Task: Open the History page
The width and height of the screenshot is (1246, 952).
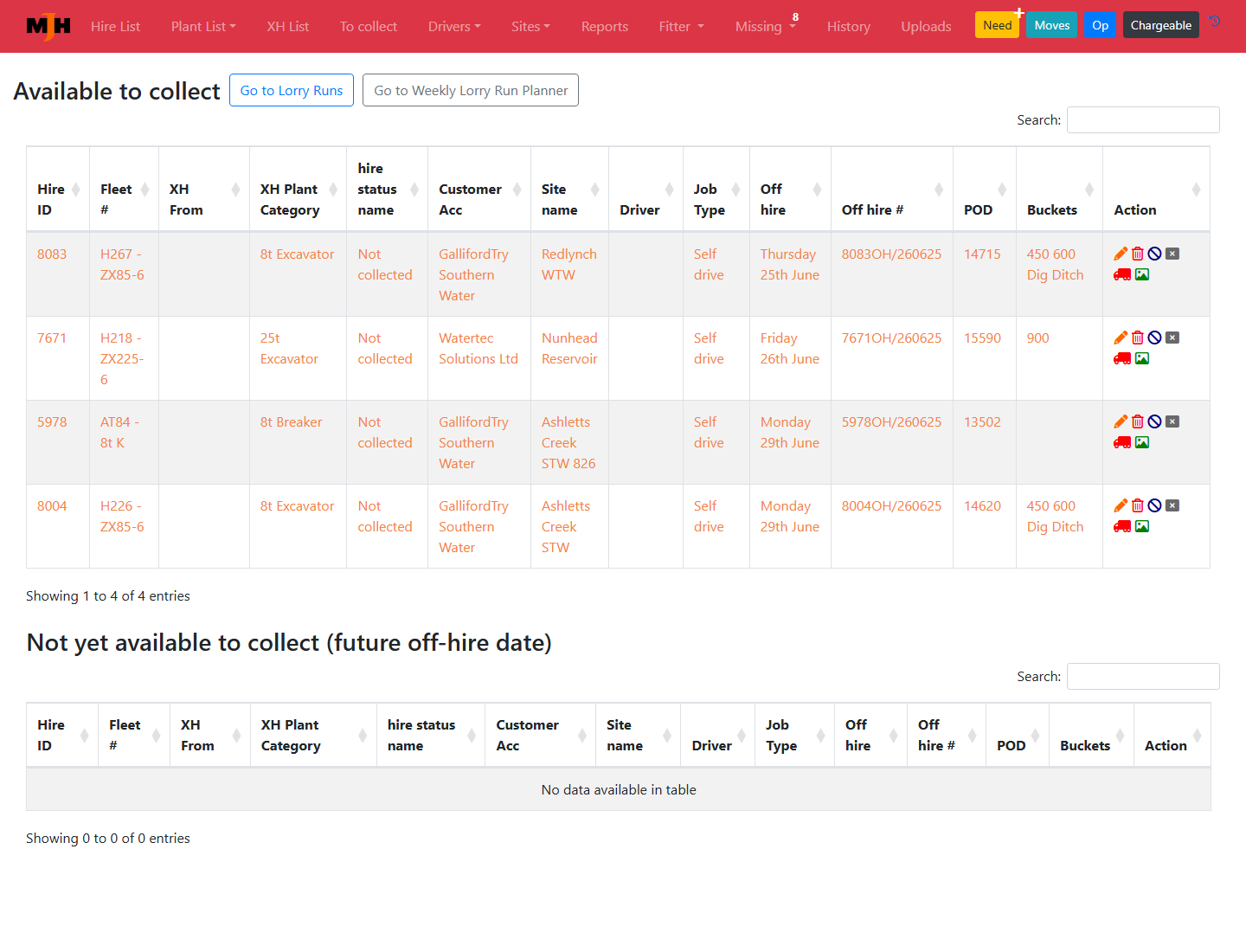Action: point(849,26)
